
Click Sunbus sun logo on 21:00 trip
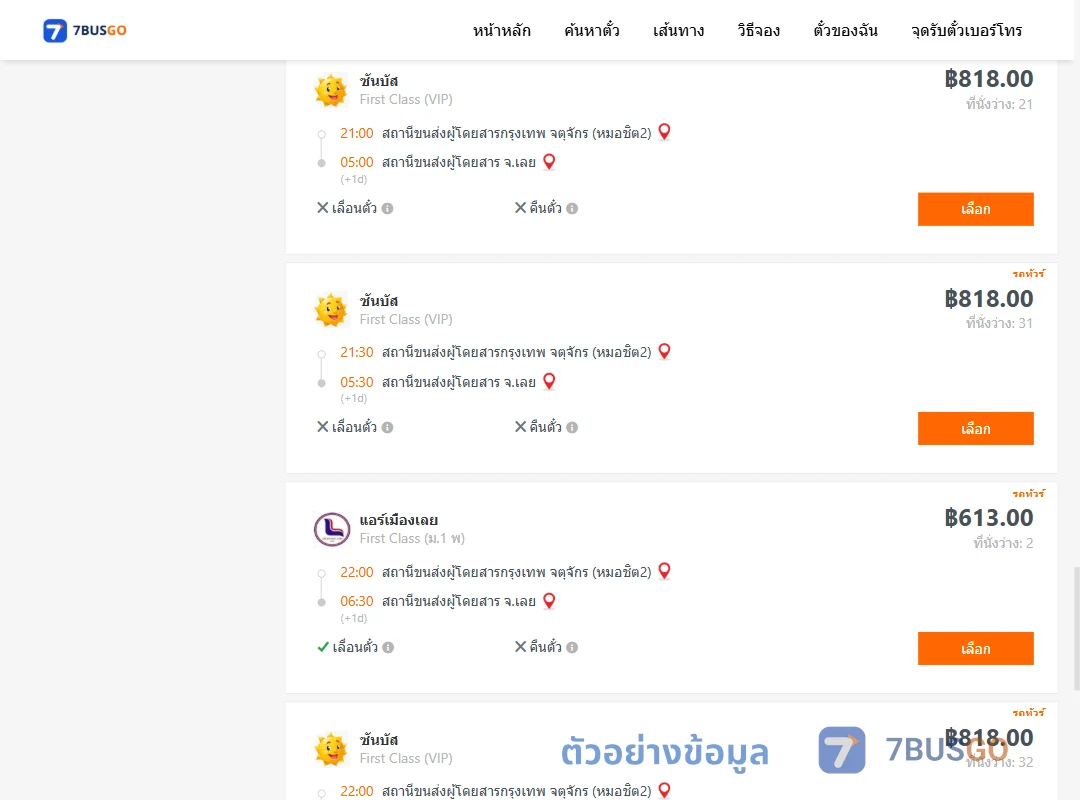click(x=331, y=90)
